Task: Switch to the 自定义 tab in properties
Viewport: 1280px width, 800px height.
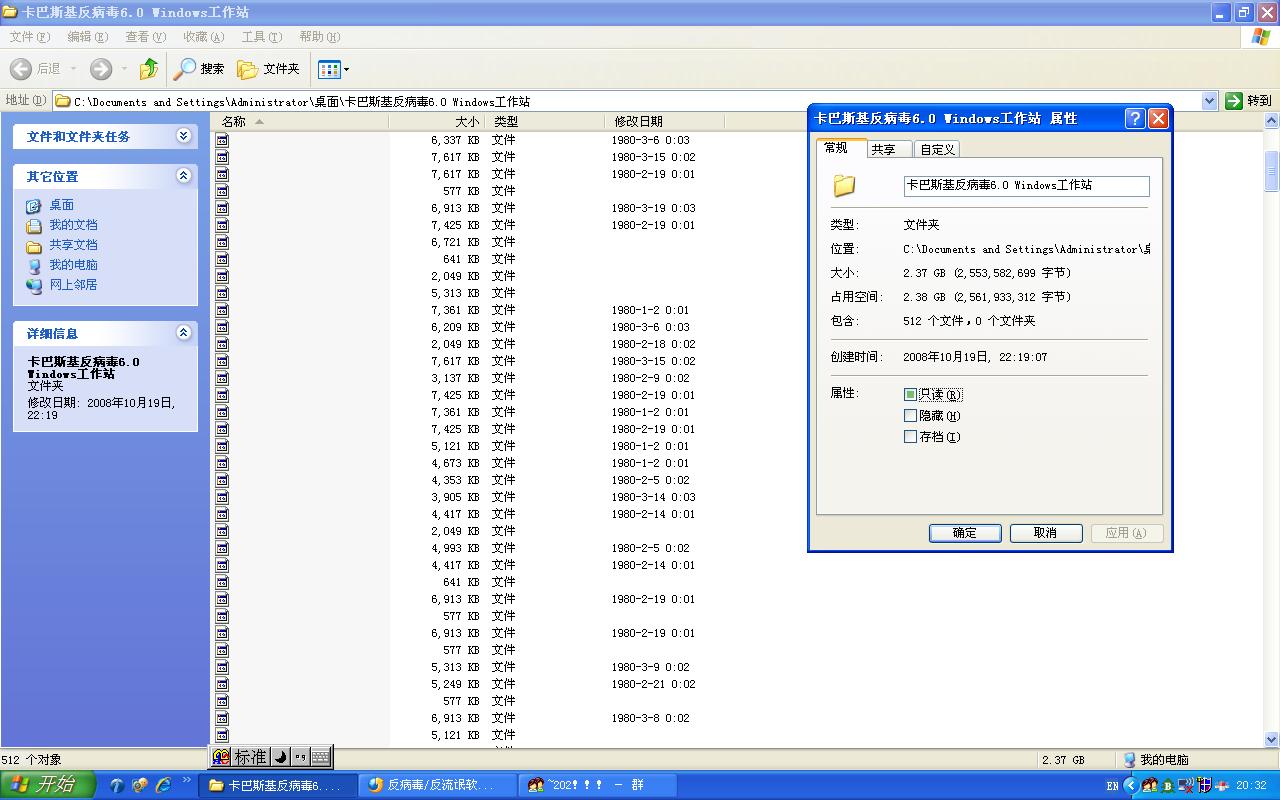Action: pos(937,150)
